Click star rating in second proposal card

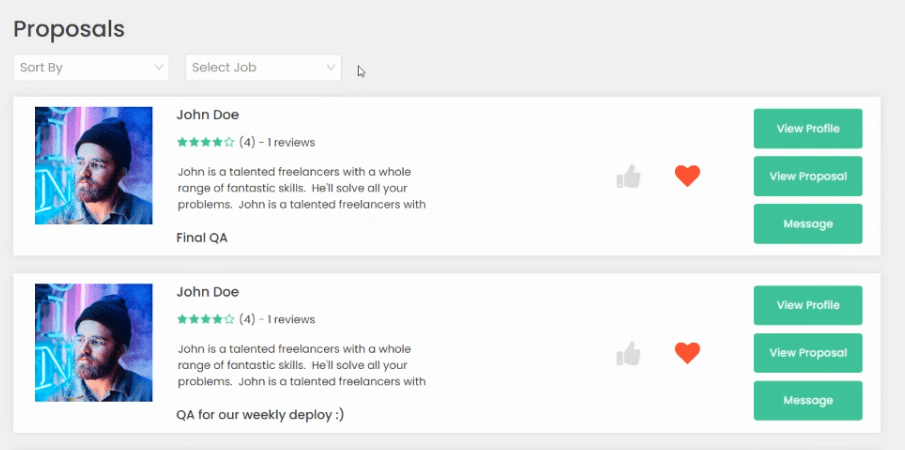click(x=205, y=319)
